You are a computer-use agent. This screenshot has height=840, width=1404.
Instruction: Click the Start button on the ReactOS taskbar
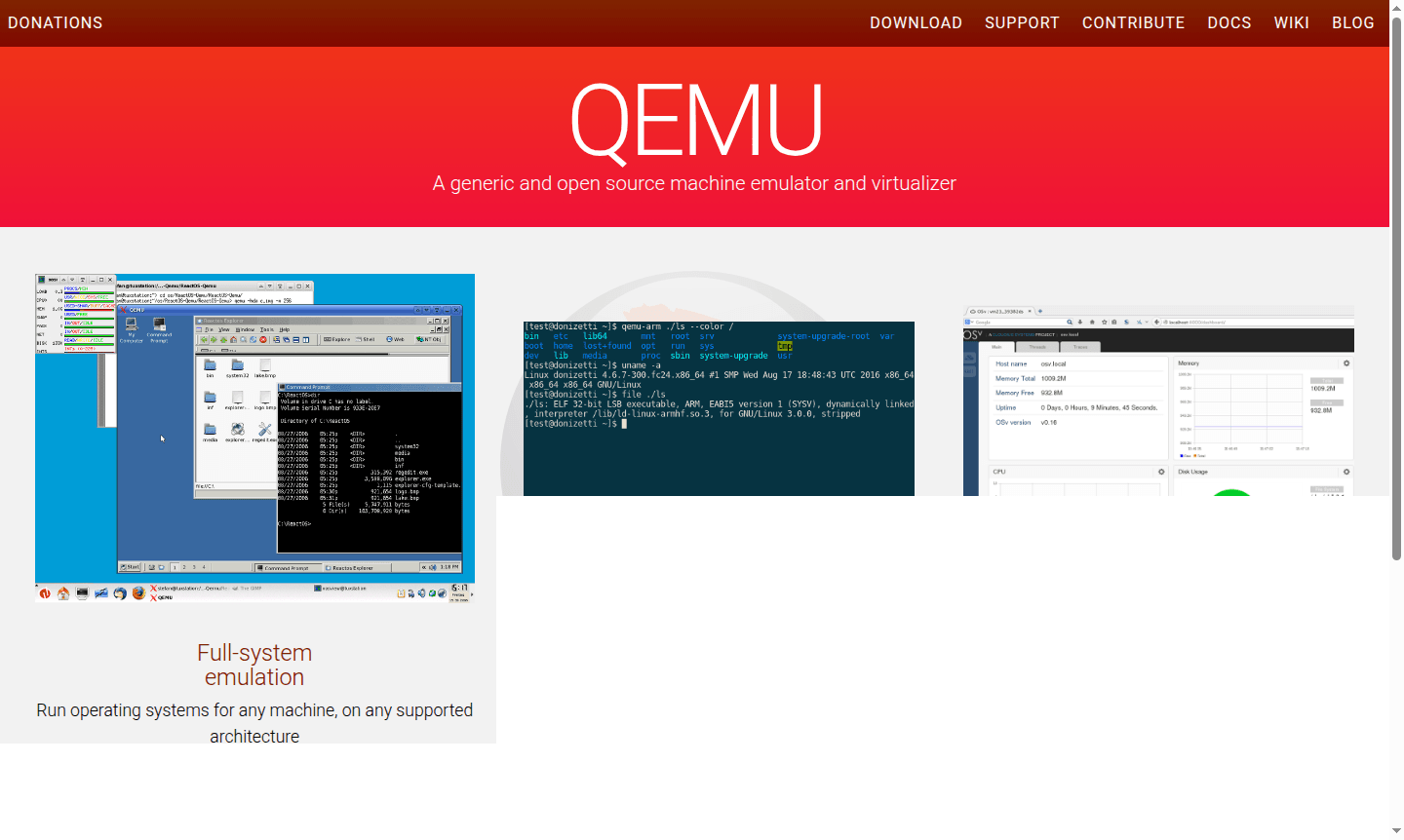click(x=131, y=566)
